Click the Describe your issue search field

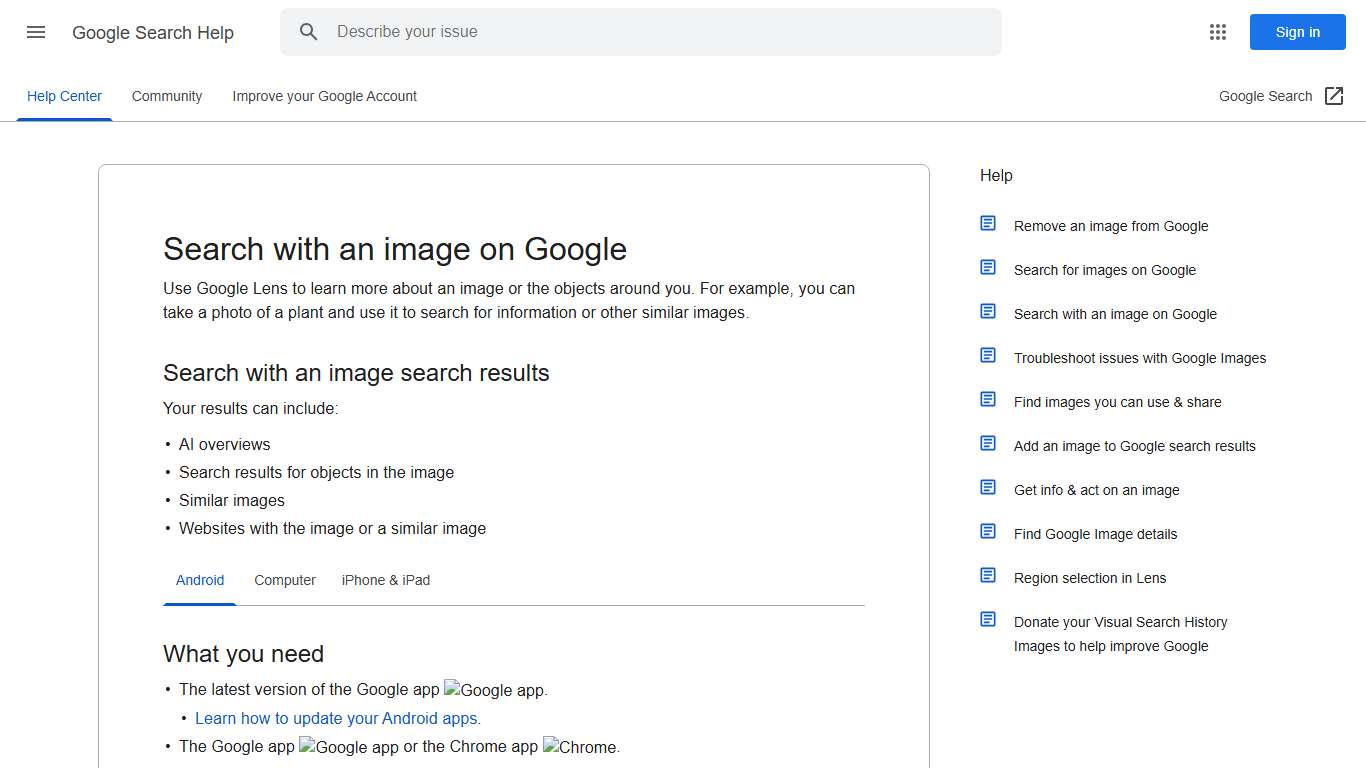tap(640, 31)
